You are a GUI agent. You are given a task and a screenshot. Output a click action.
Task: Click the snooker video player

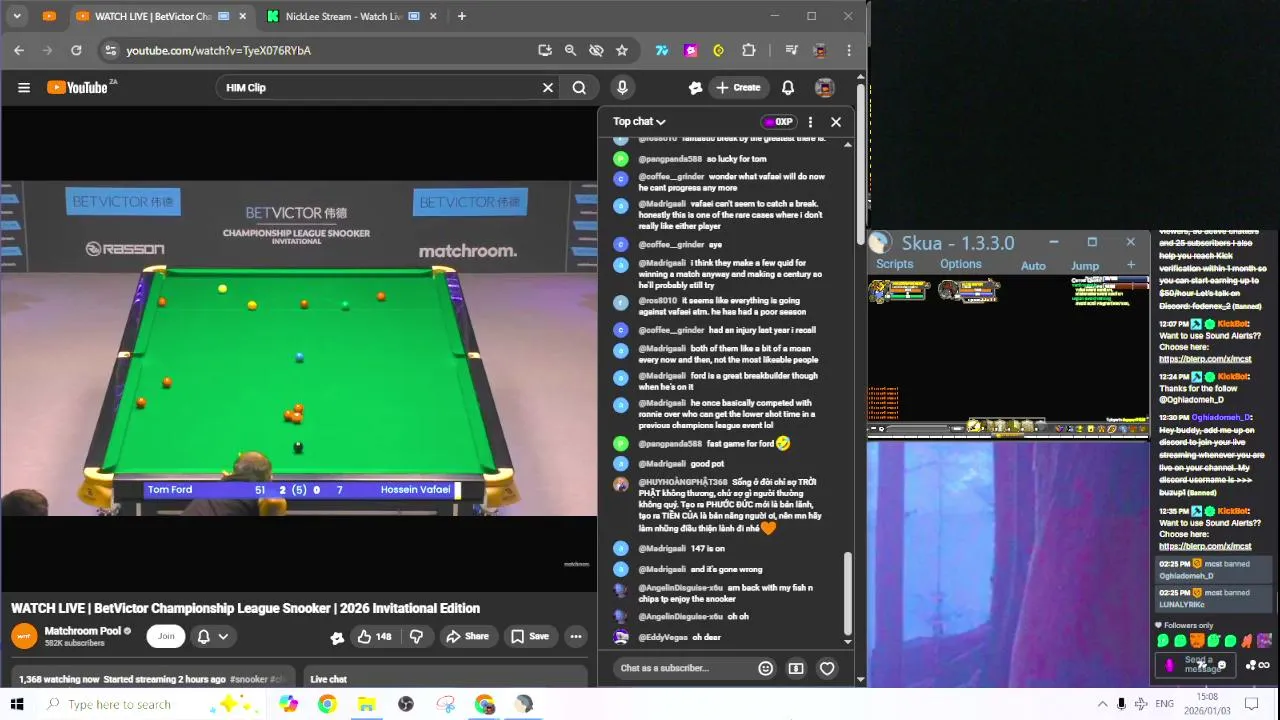click(x=298, y=348)
